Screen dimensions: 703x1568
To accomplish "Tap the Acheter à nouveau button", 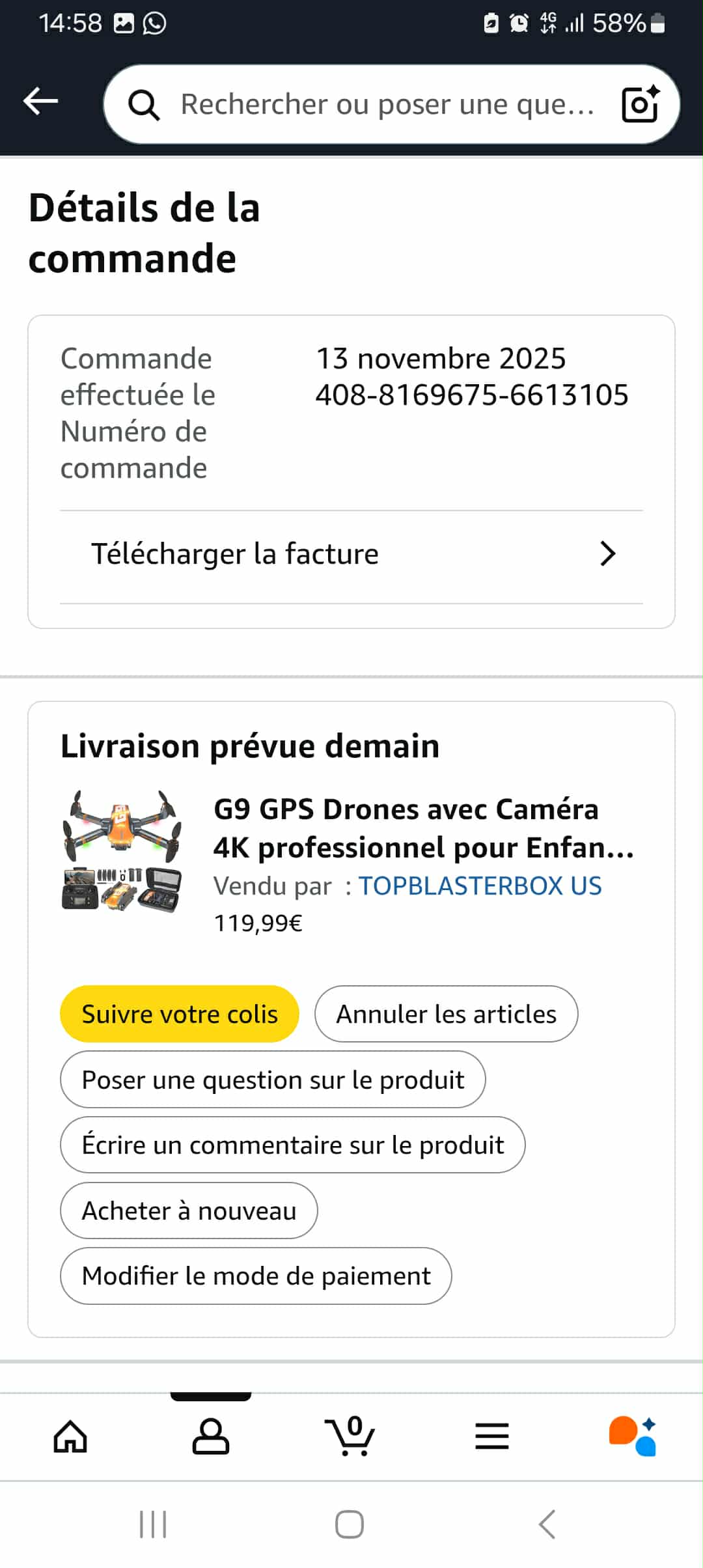I will point(189,1211).
